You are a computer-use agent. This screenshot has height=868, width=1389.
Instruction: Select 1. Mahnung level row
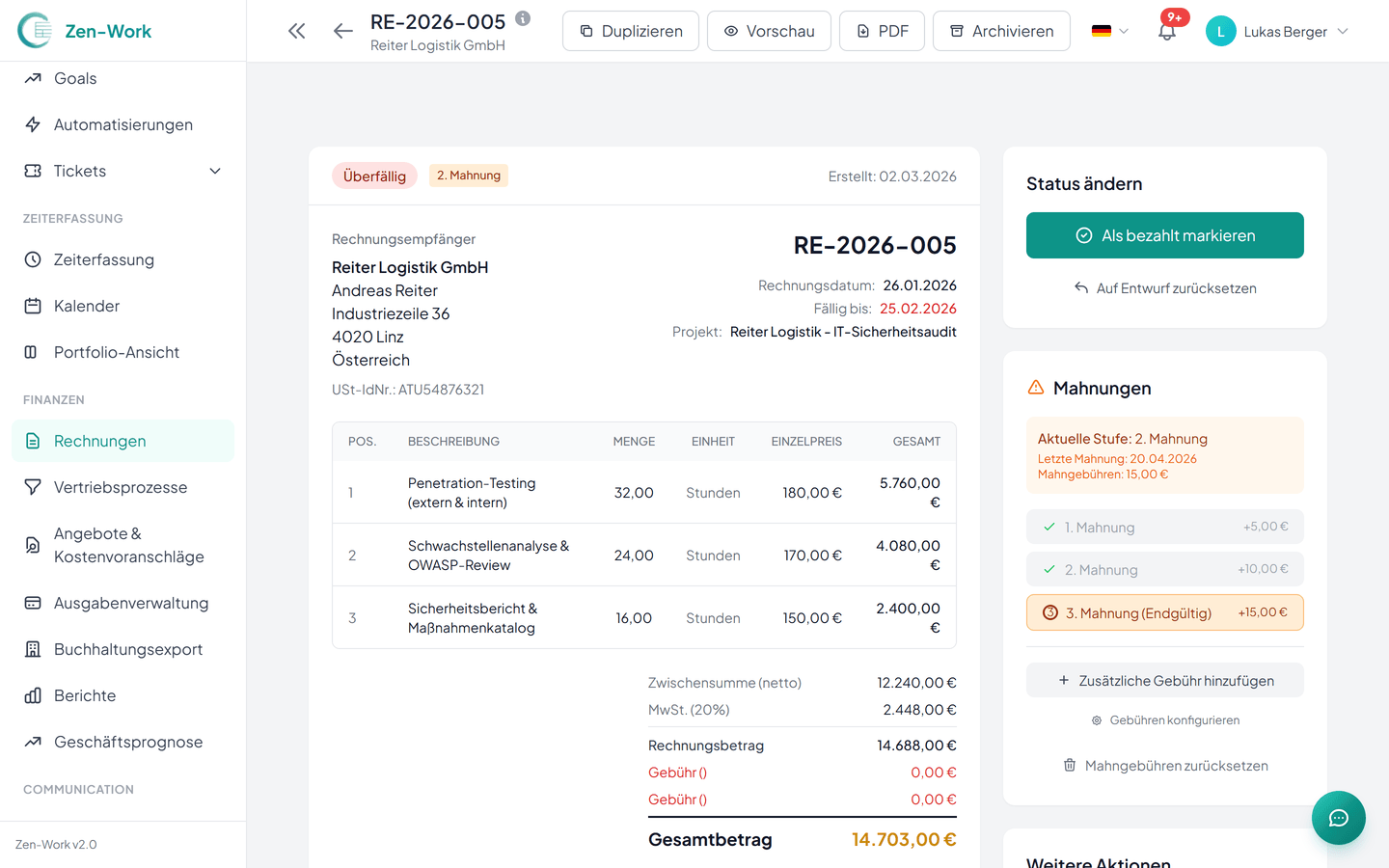(1165, 527)
